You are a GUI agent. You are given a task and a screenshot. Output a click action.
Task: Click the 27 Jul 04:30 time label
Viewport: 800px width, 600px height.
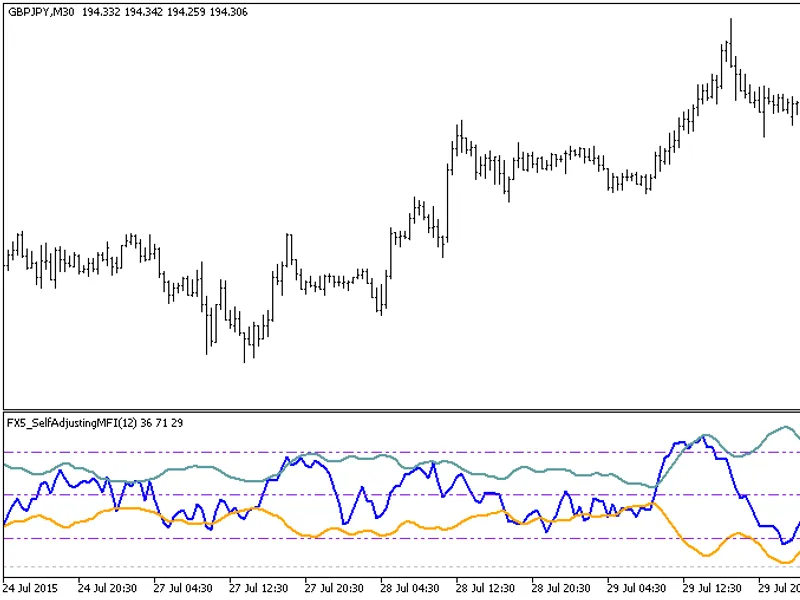(183, 588)
